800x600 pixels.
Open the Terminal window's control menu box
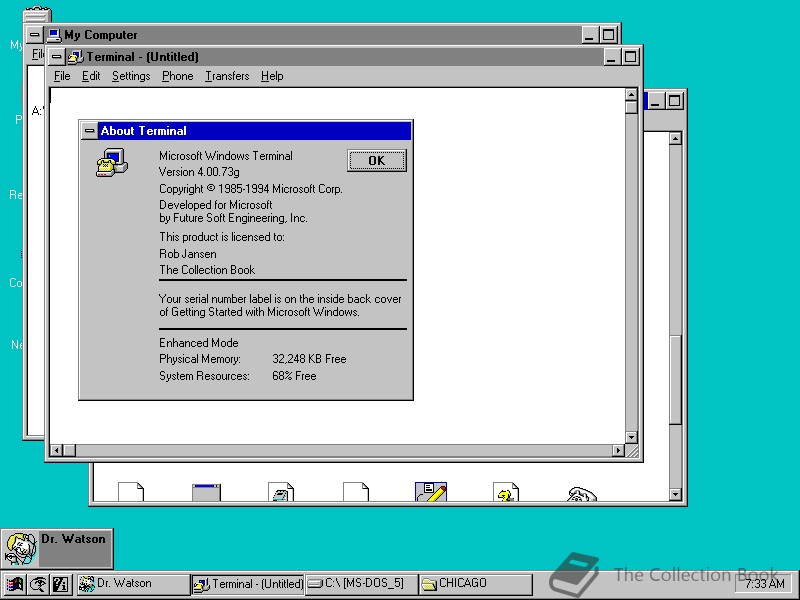(x=57, y=57)
